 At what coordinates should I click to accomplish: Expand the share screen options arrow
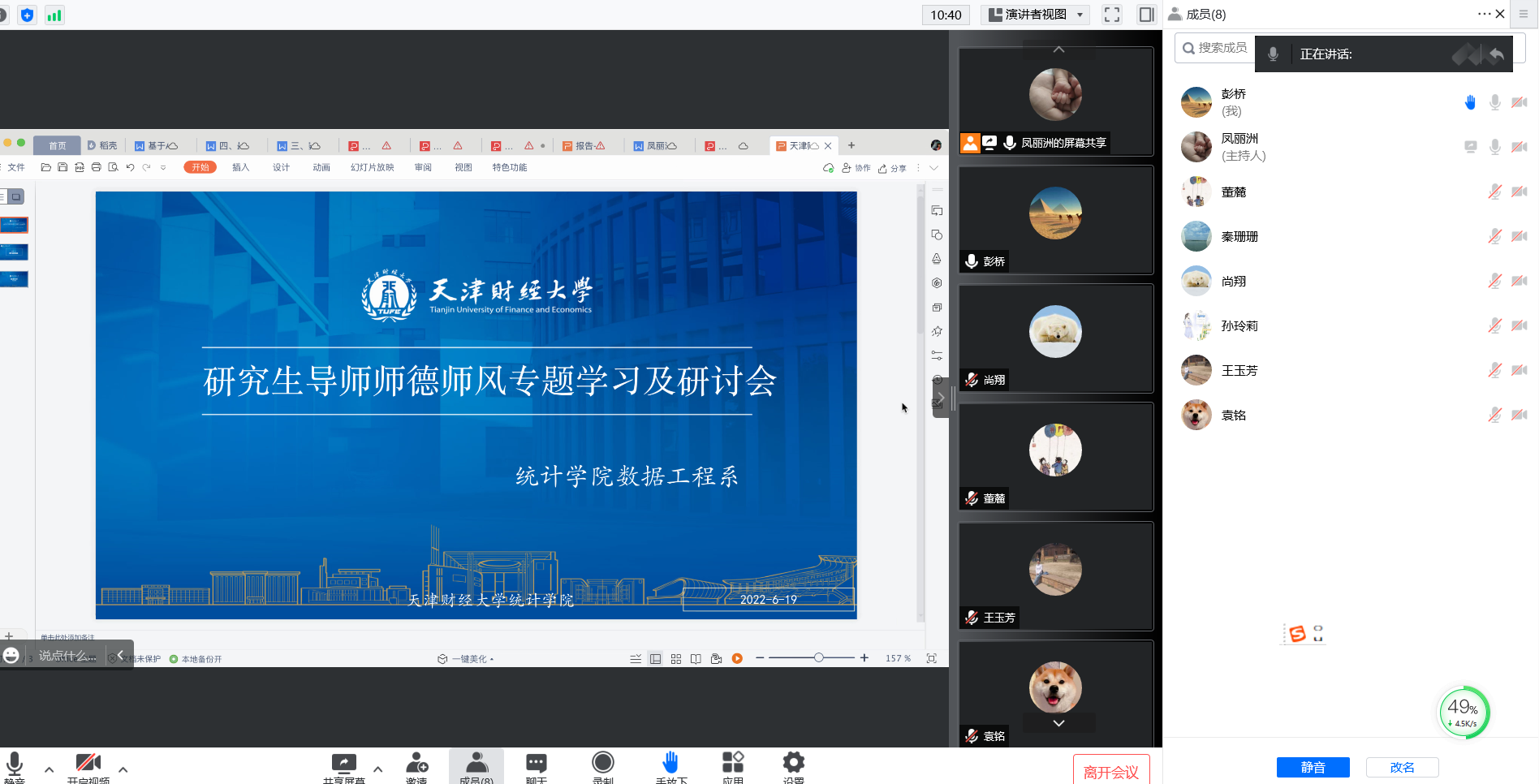(377, 769)
